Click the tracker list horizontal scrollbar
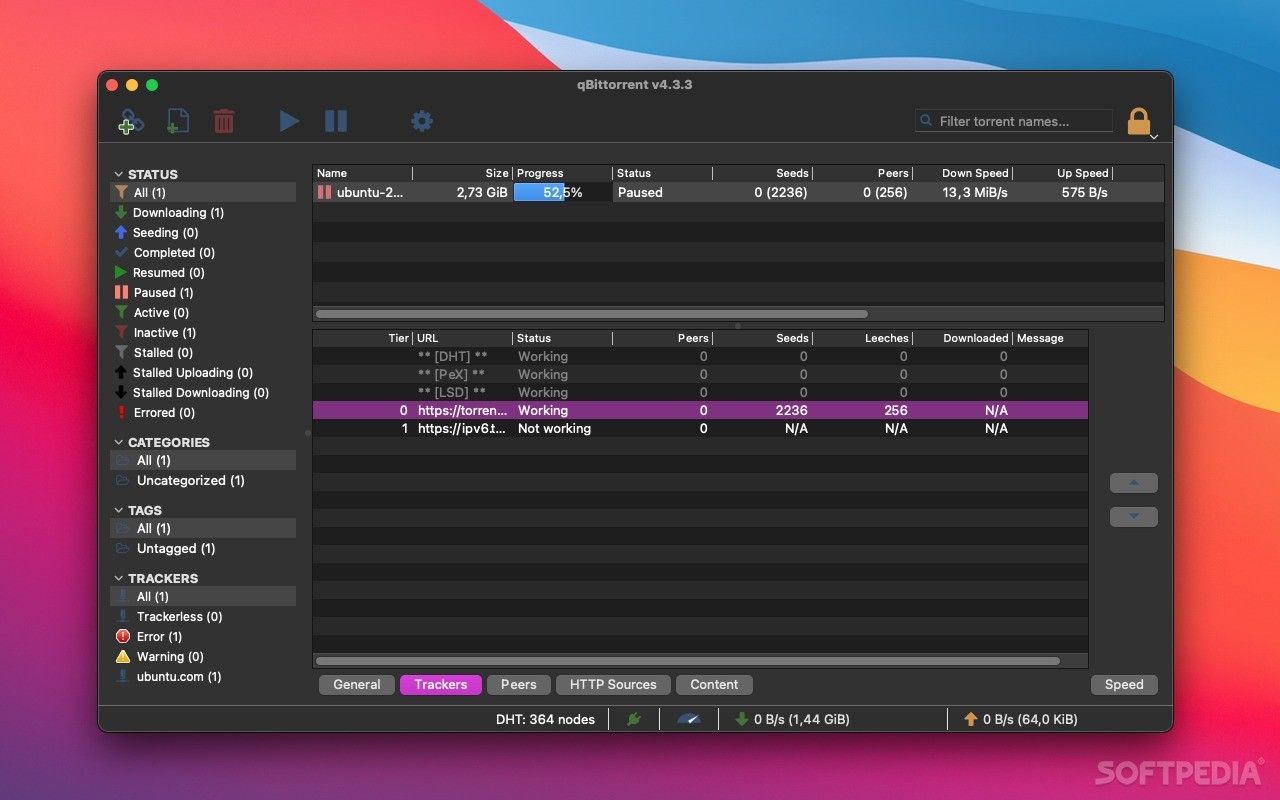The width and height of the screenshot is (1280, 800). (x=688, y=661)
